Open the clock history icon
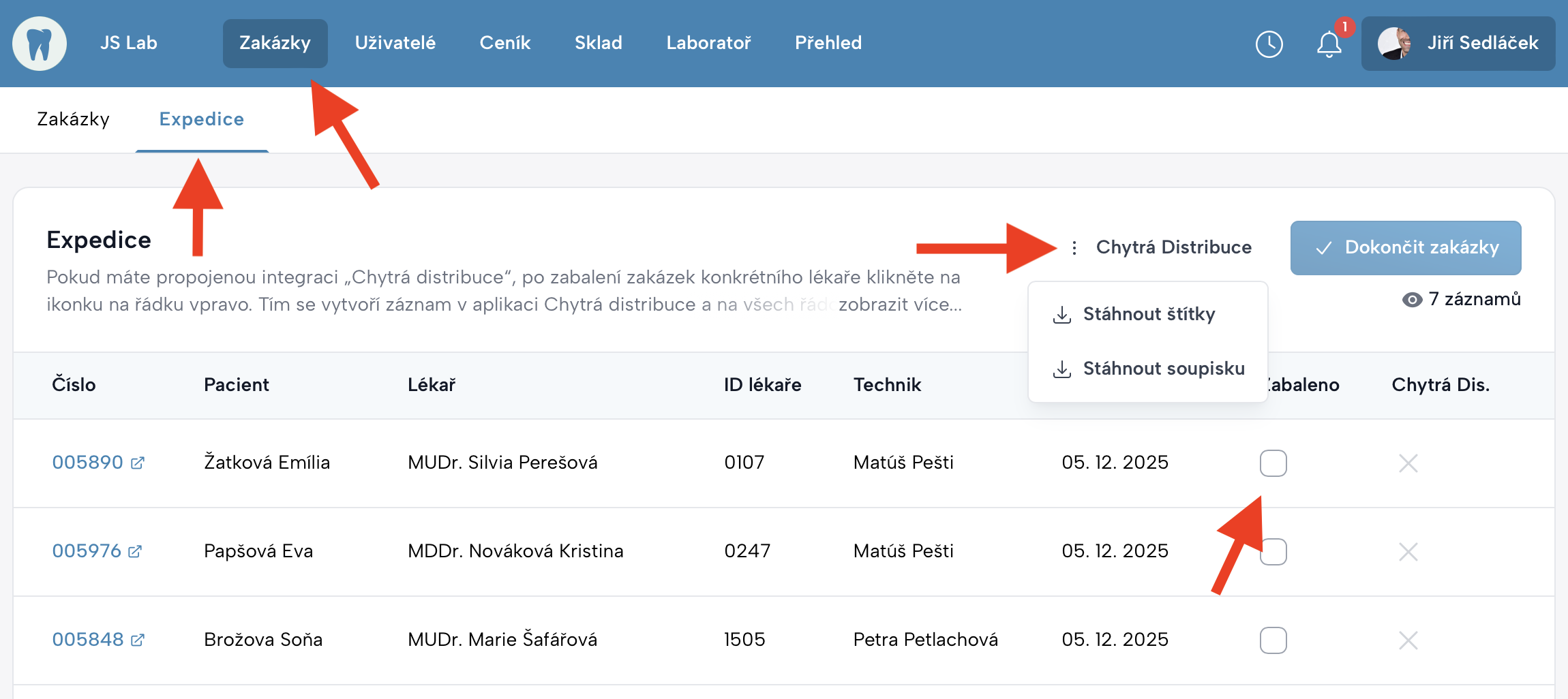Screen dimensions: 1568x699 click(1269, 44)
